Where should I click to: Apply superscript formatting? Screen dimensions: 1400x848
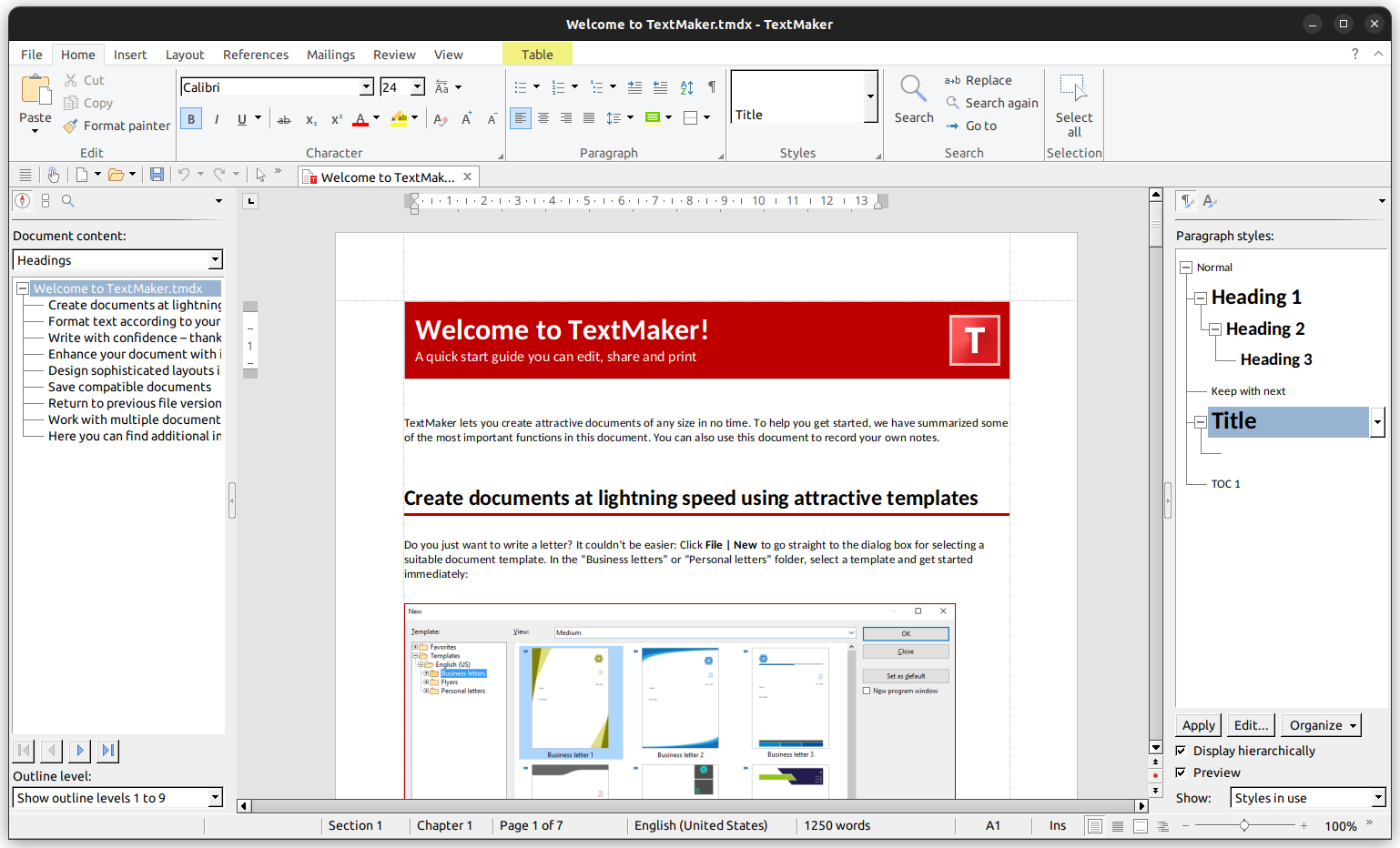click(336, 119)
